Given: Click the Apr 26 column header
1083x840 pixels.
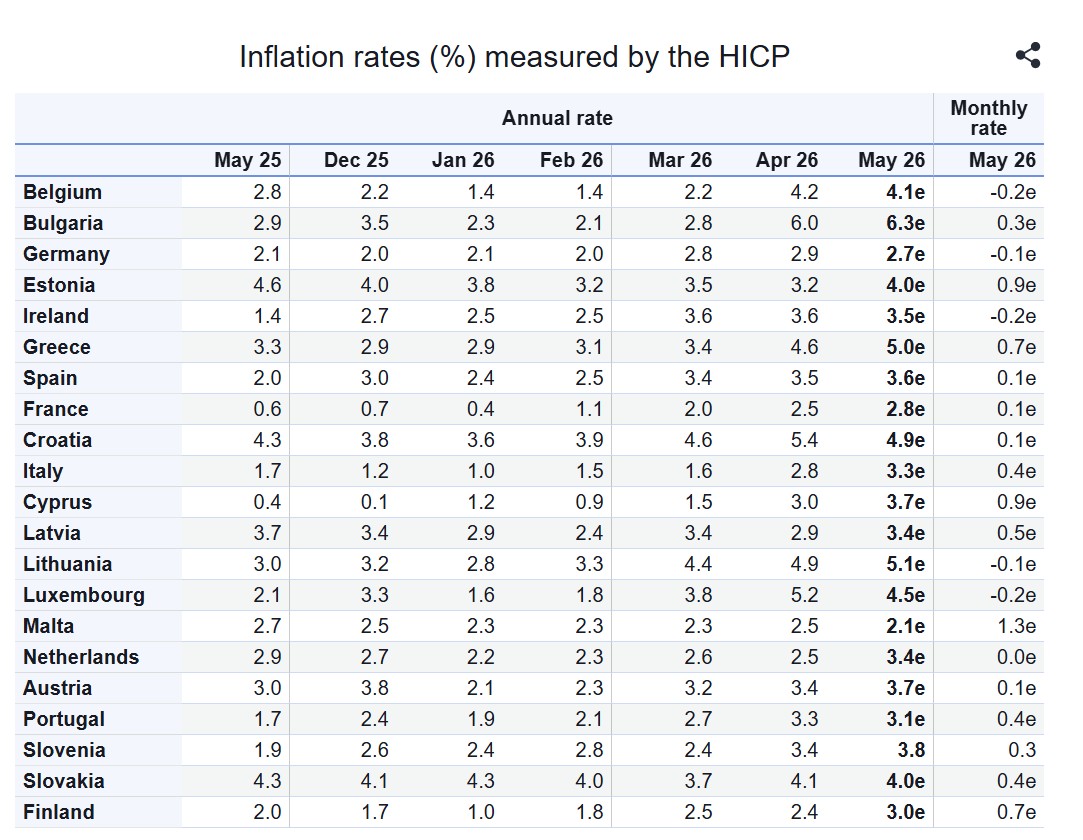Looking at the screenshot, I should 787,160.
